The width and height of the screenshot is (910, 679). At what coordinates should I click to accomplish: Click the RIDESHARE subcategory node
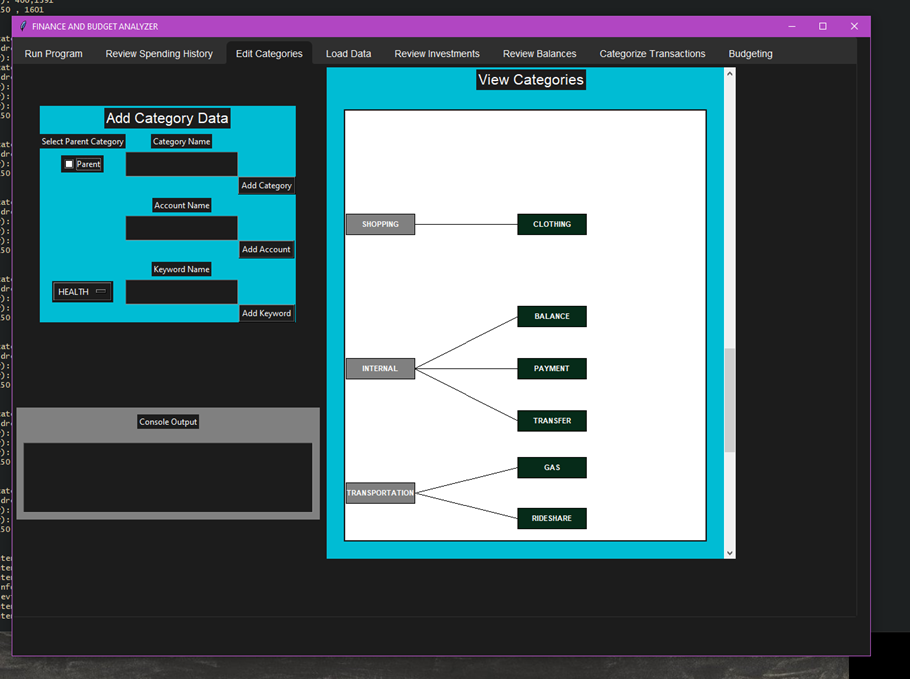coord(552,518)
